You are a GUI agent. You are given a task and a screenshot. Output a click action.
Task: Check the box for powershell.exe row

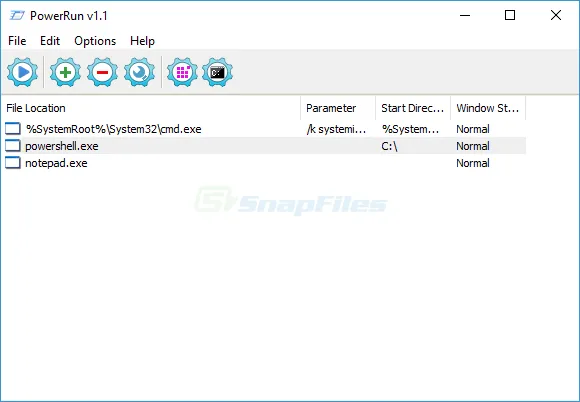point(13,146)
